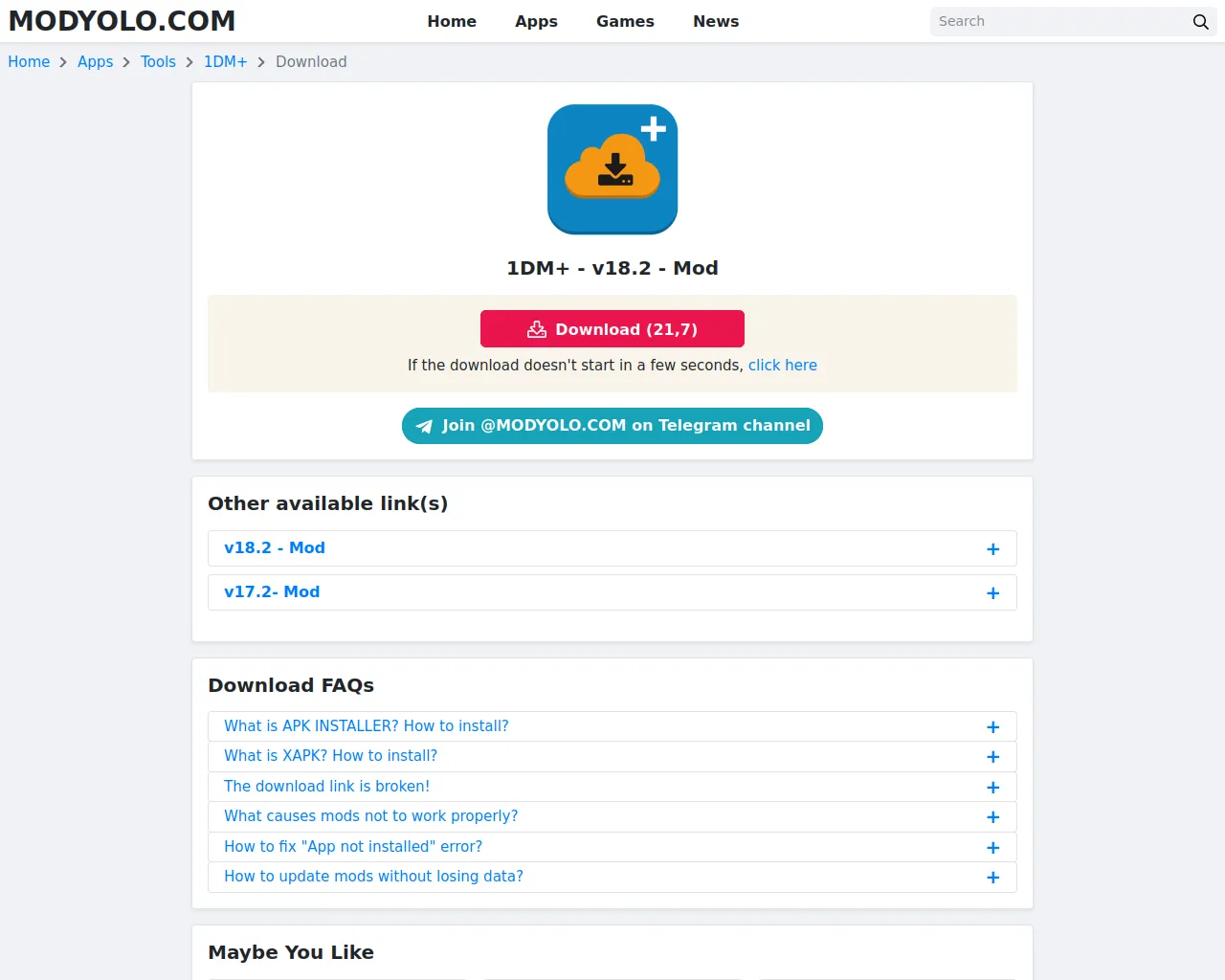The width and height of the screenshot is (1225, 980).
Task: Open the Games navigation menu
Action: (x=625, y=21)
